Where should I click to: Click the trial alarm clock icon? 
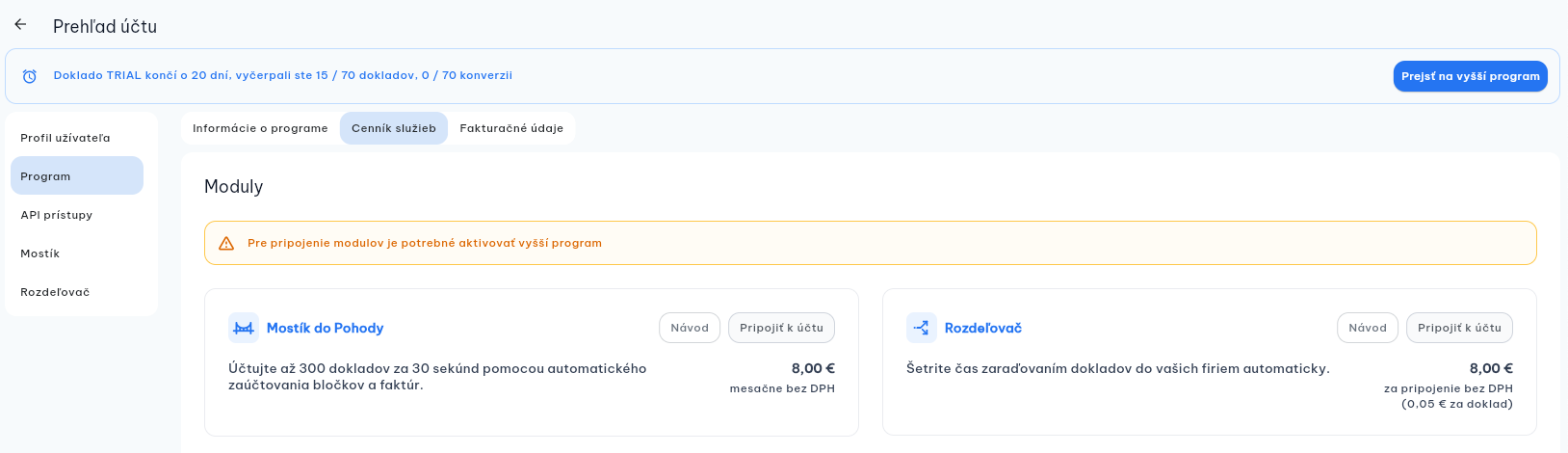[30, 76]
